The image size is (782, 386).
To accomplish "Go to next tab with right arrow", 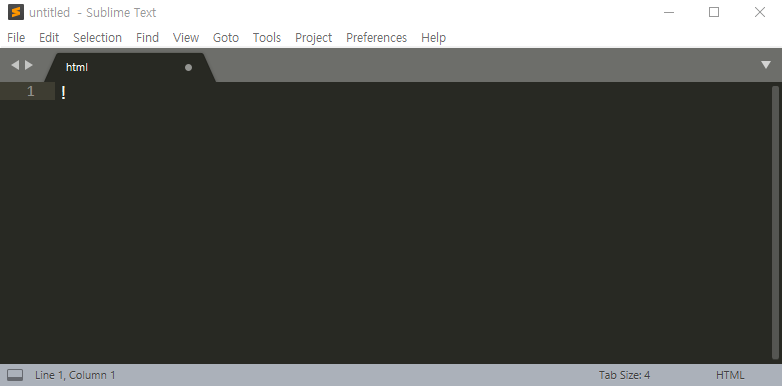I will pos(28,65).
